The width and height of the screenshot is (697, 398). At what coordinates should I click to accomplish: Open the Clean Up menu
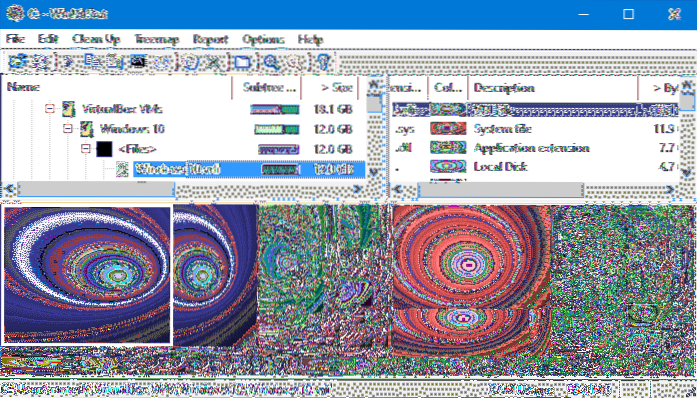pos(96,40)
